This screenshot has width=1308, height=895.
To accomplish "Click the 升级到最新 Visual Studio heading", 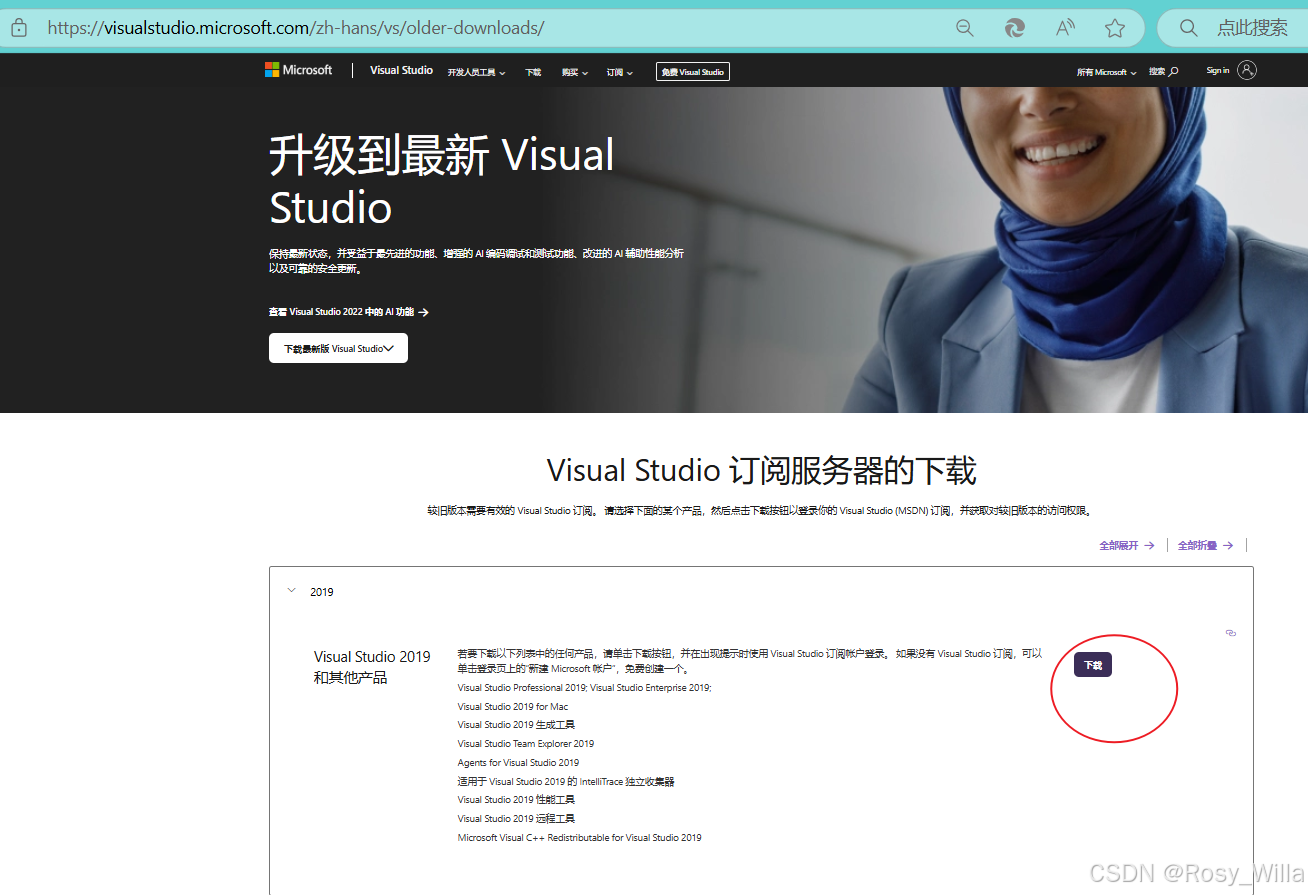I will point(442,182).
